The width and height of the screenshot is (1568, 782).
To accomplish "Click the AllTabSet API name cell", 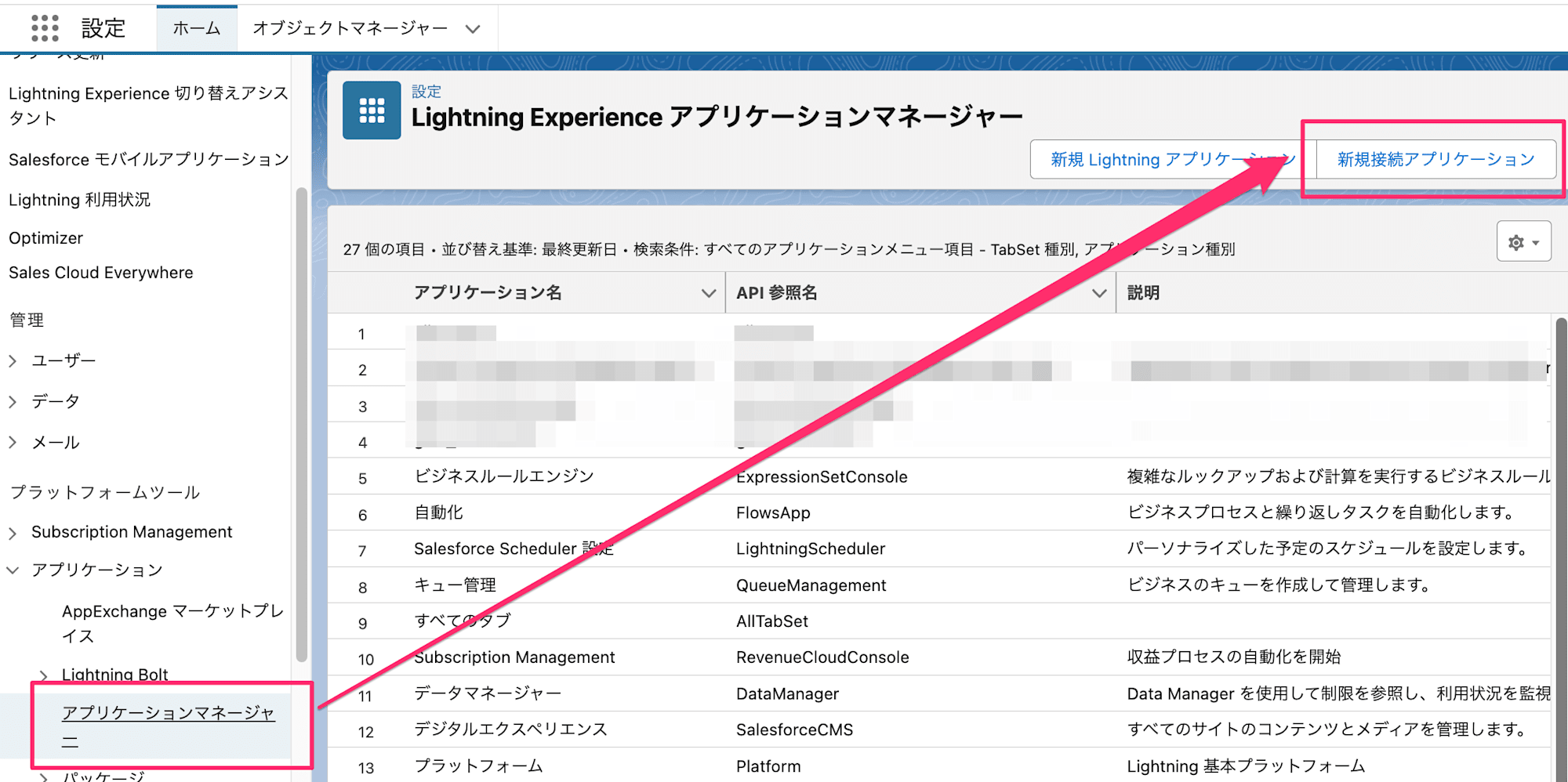I will click(772, 621).
